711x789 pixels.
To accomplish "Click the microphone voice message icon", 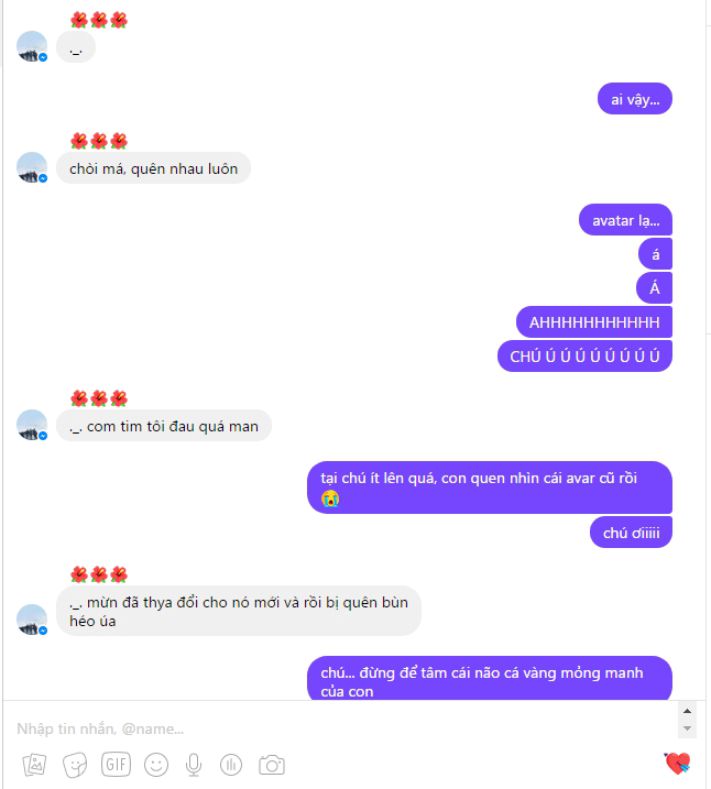I will tap(193, 765).
